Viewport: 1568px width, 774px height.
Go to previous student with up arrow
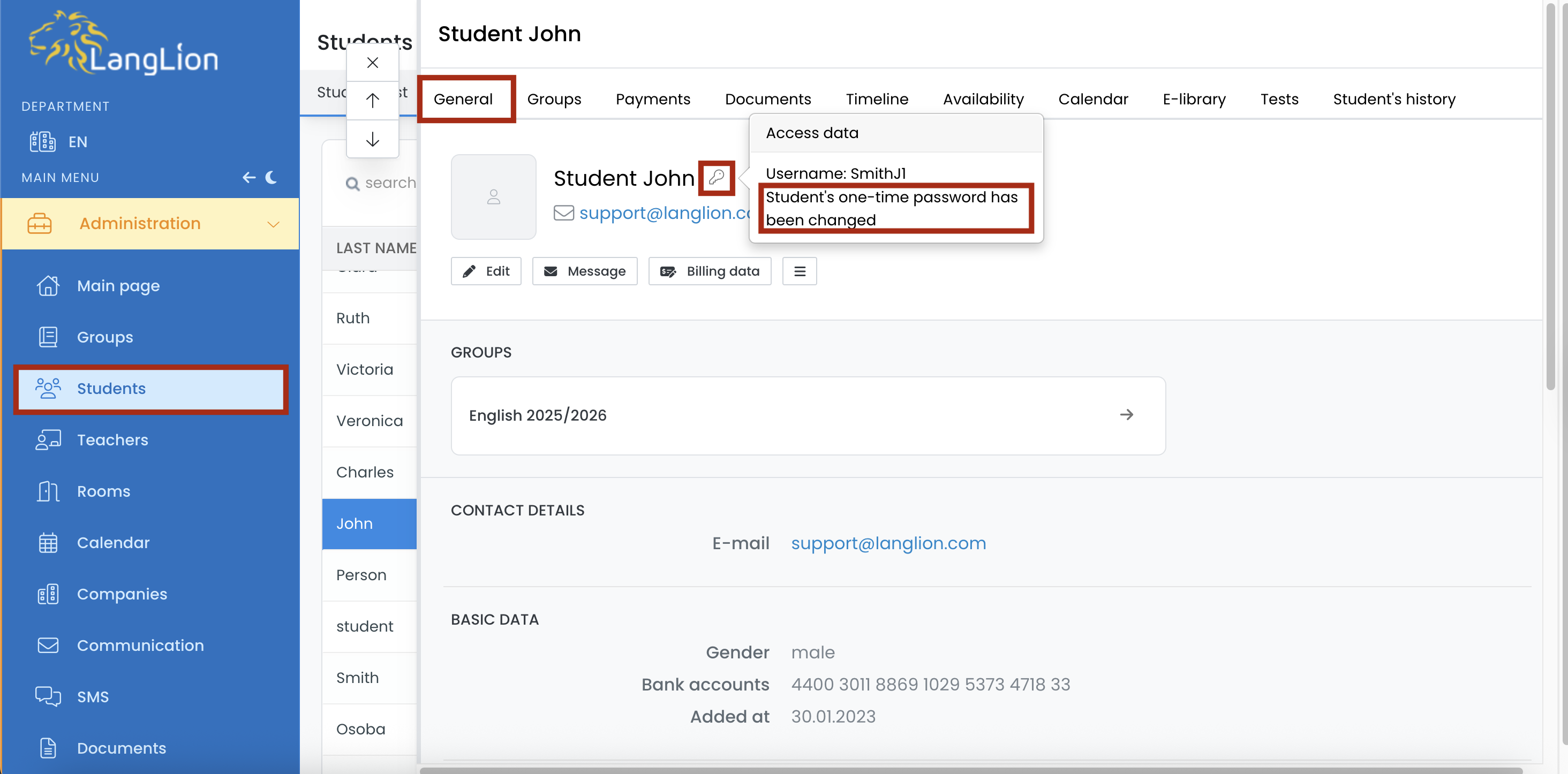point(373,101)
